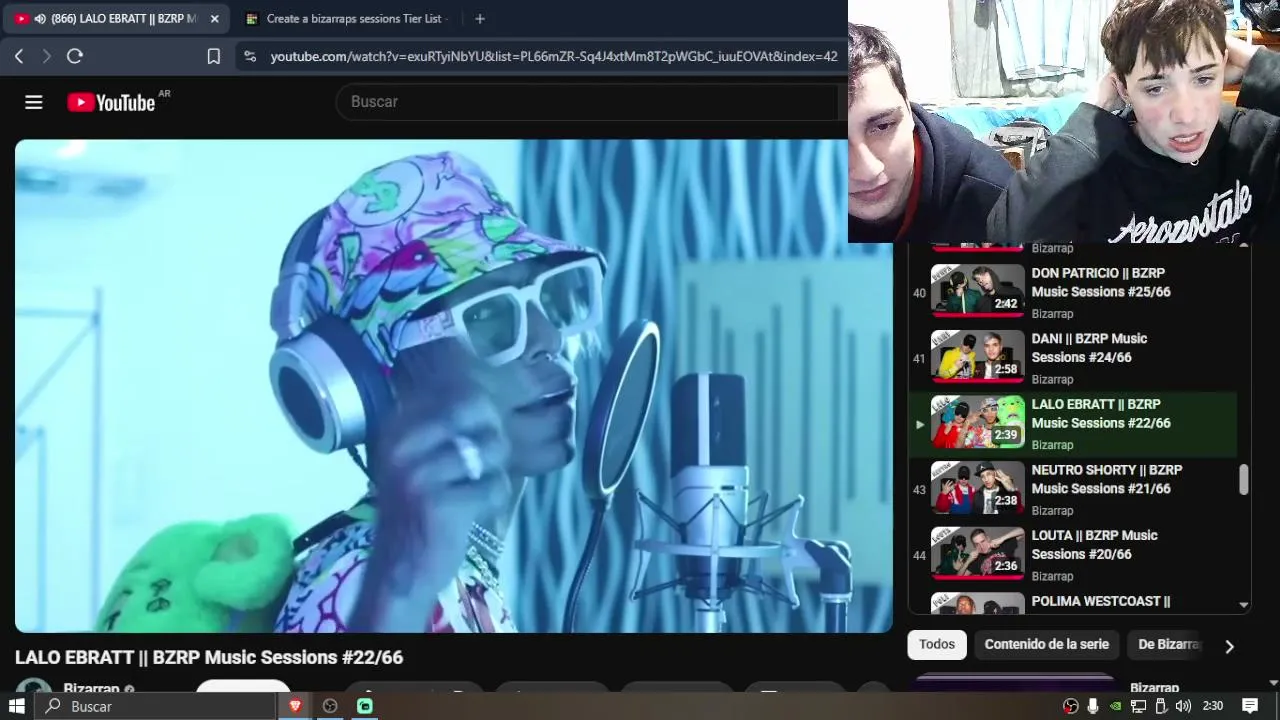1280x720 pixels.
Task: Click the Windows taskbar Buscar search box
Action: point(156,706)
